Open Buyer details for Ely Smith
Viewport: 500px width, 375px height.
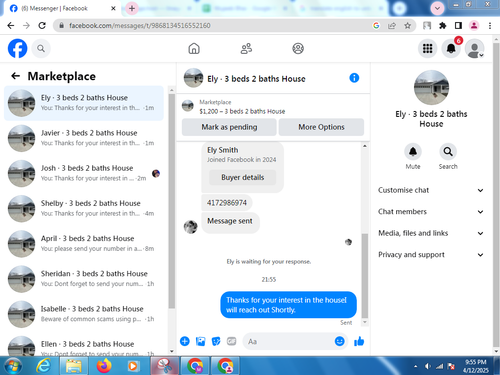(243, 177)
